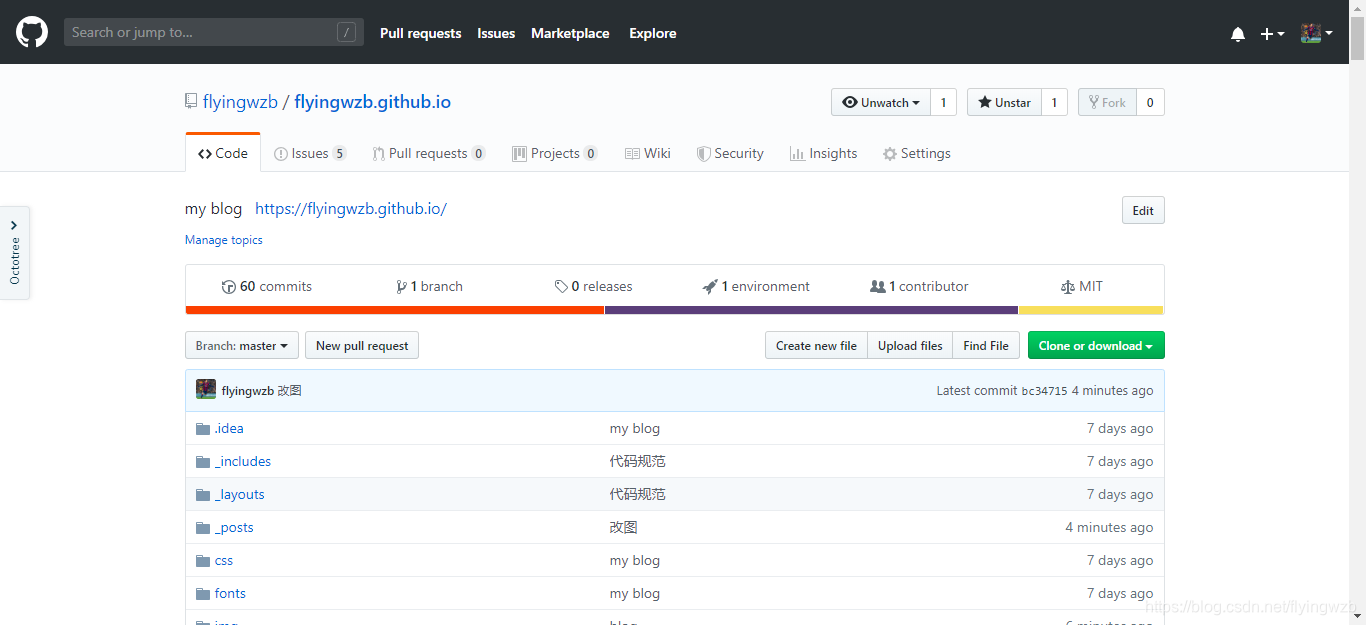
Task: Switch to the Pull requests repo tab
Action: pos(429,153)
